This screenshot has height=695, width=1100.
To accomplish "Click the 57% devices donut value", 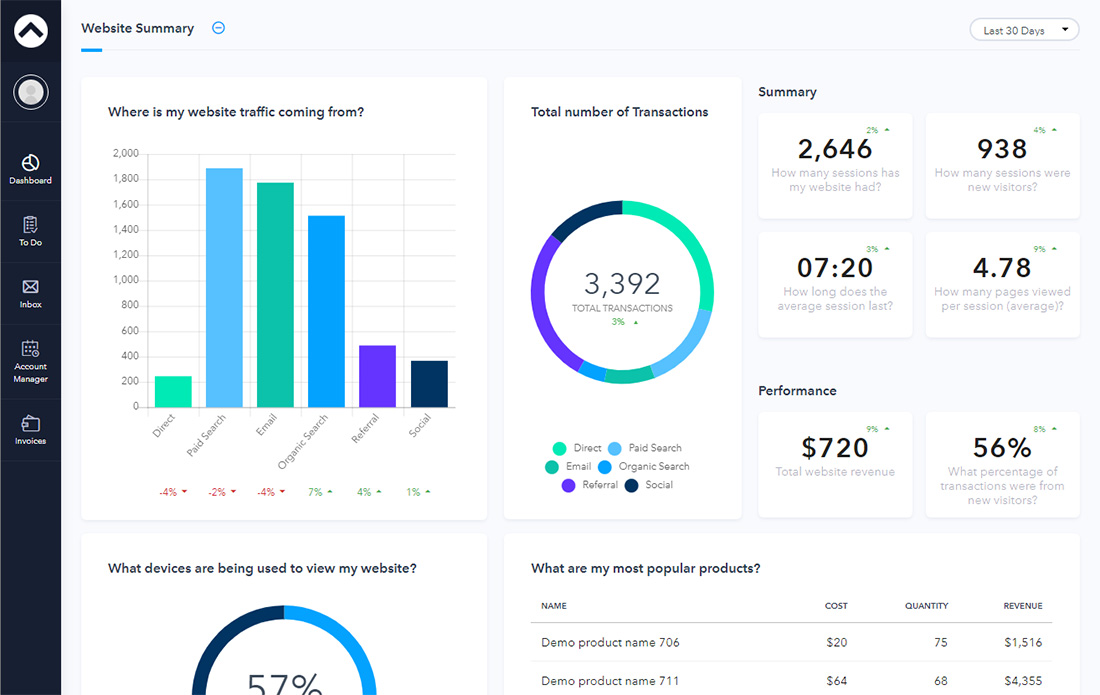I will [285, 684].
